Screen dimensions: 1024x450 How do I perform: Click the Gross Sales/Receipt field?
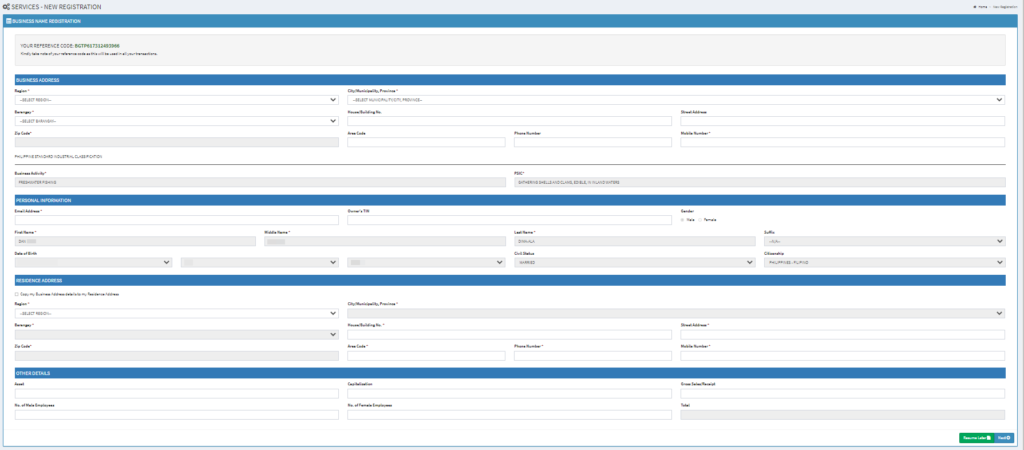pos(842,393)
